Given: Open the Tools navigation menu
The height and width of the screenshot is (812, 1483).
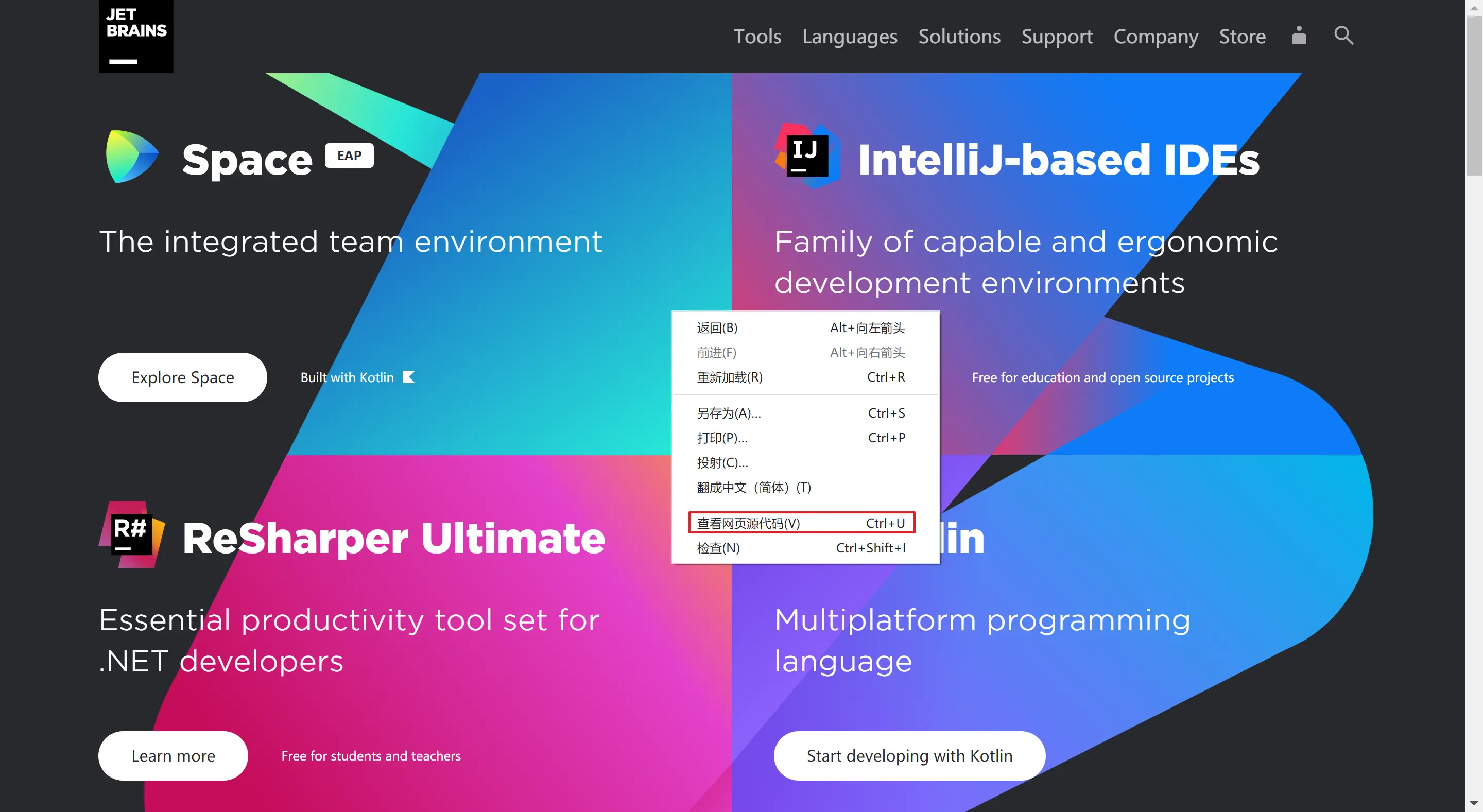Looking at the screenshot, I should (756, 36).
